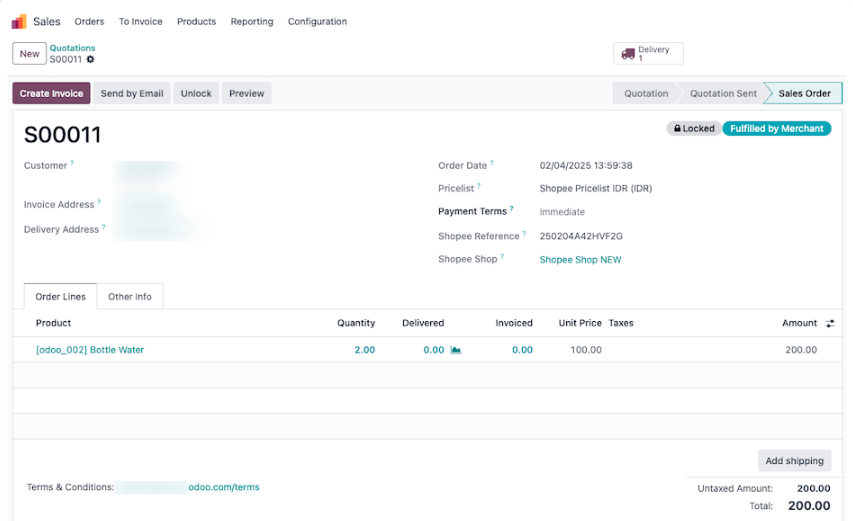The image size is (853, 521).
Task: Click the Untaxed Amount value 200.00
Action: click(813, 488)
